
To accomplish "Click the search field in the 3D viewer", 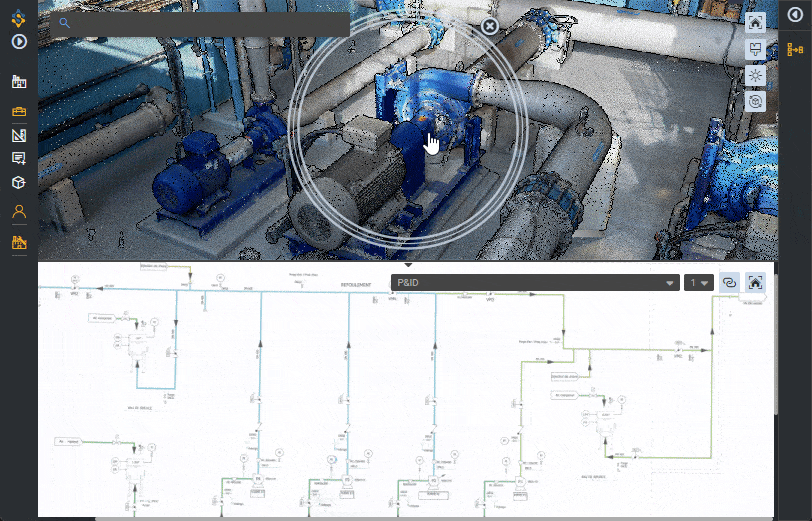I will (x=200, y=23).
